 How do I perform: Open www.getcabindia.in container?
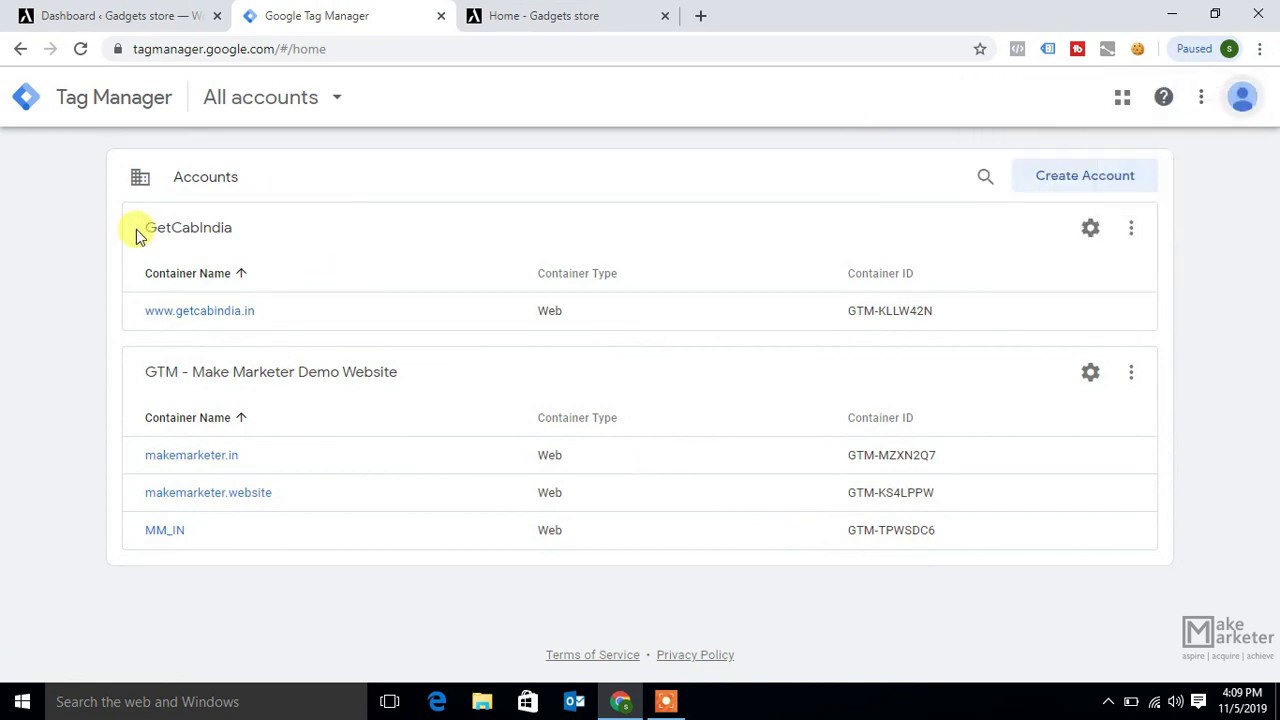[199, 311]
